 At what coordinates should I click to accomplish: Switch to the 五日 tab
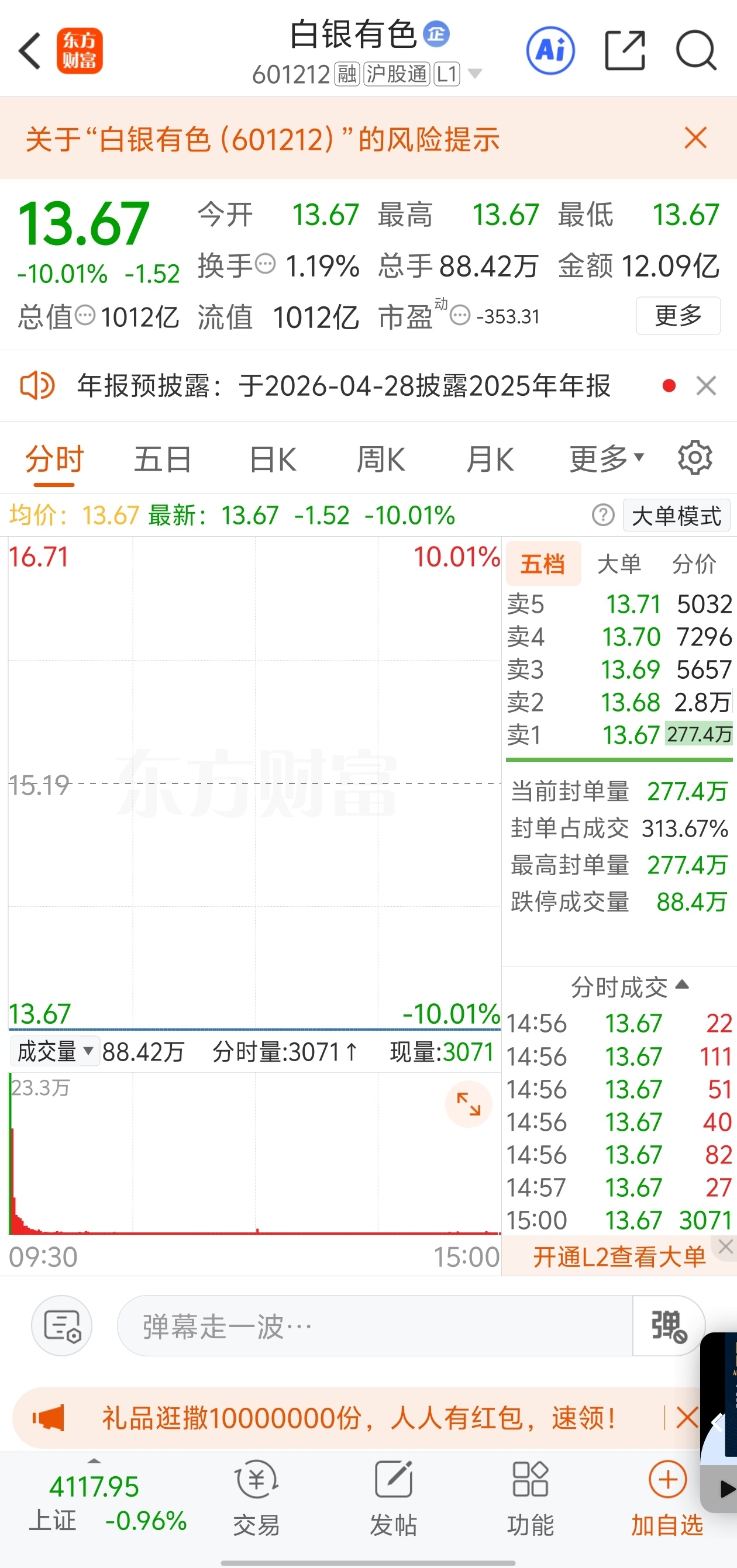point(163,458)
